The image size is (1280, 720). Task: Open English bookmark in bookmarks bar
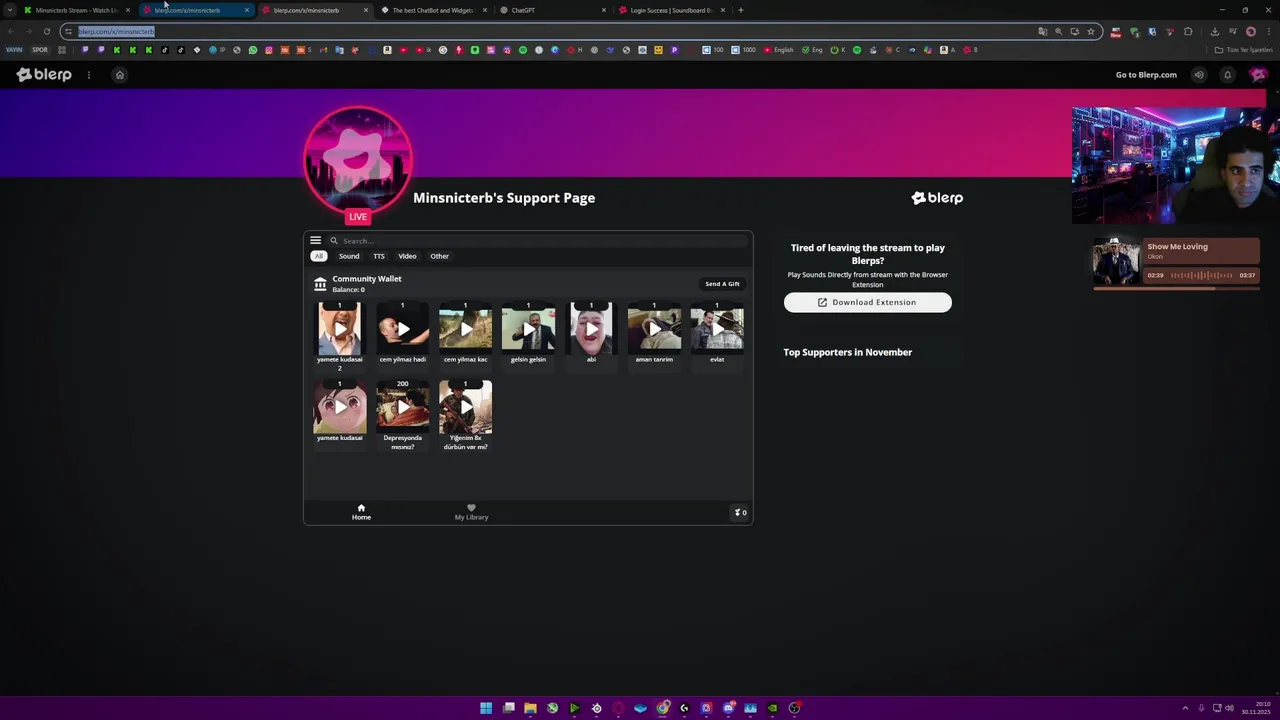tap(779, 50)
